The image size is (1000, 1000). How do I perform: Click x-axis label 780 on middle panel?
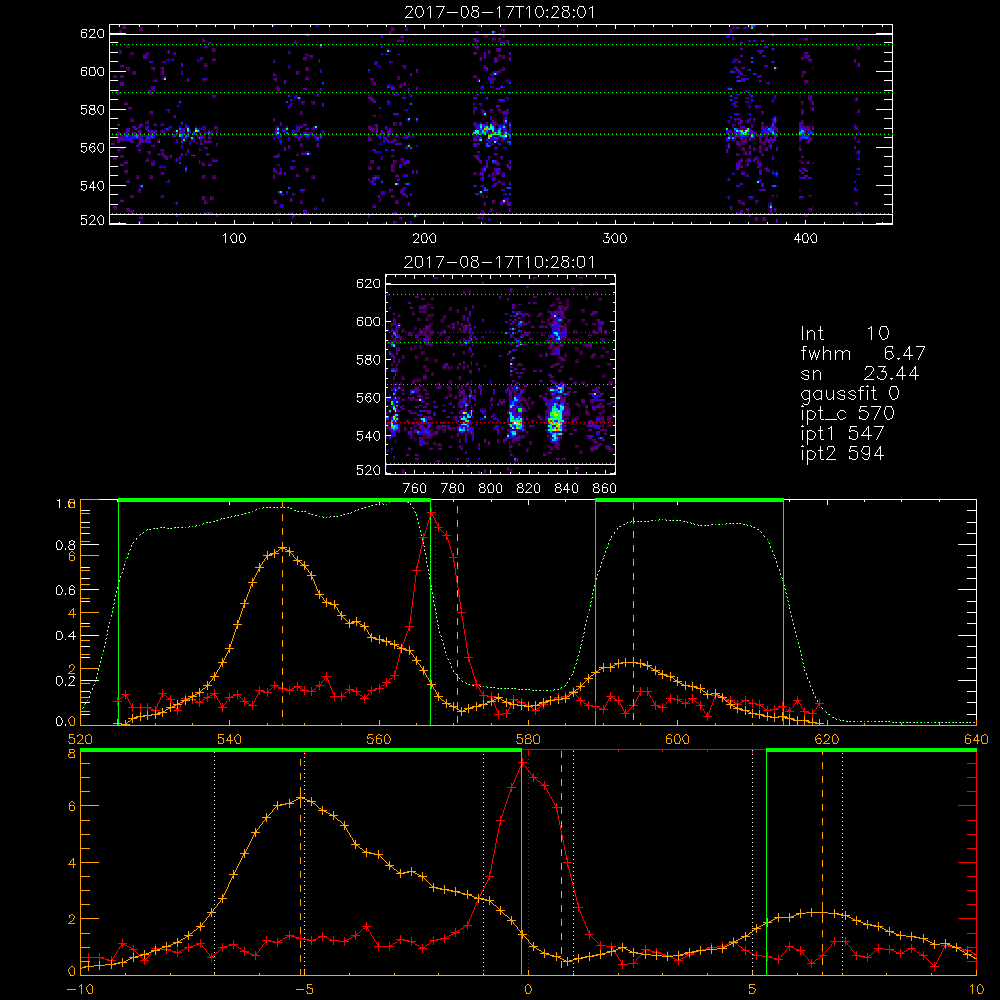[453, 489]
